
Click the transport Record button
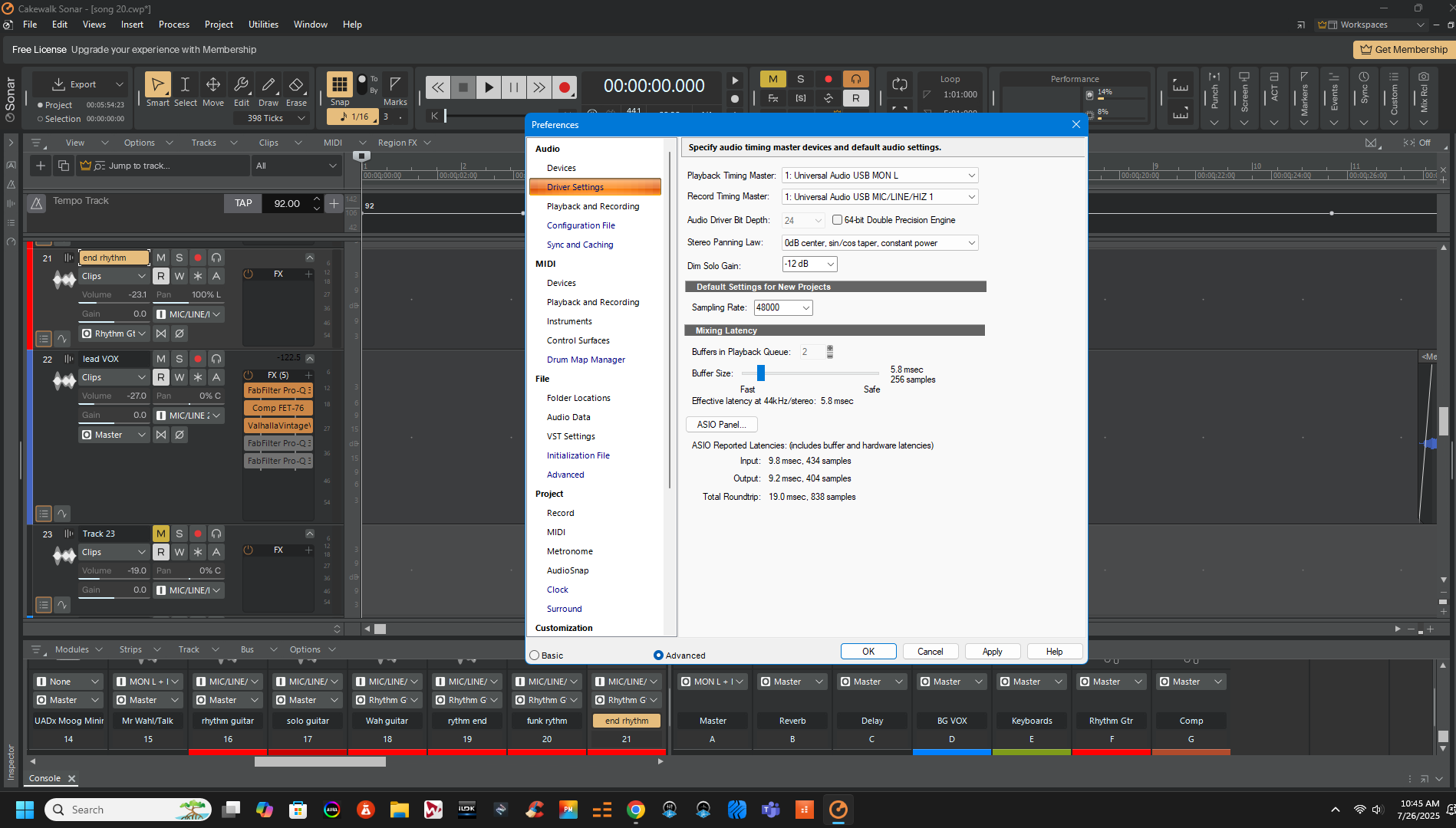click(565, 87)
